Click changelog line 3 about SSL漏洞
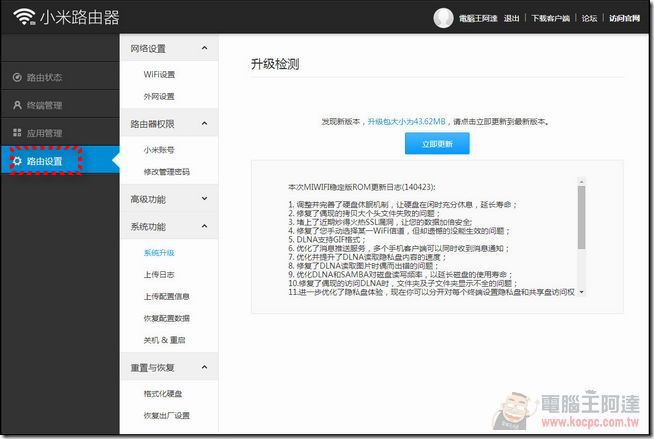The width and height of the screenshot is (654, 439). (380, 222)
